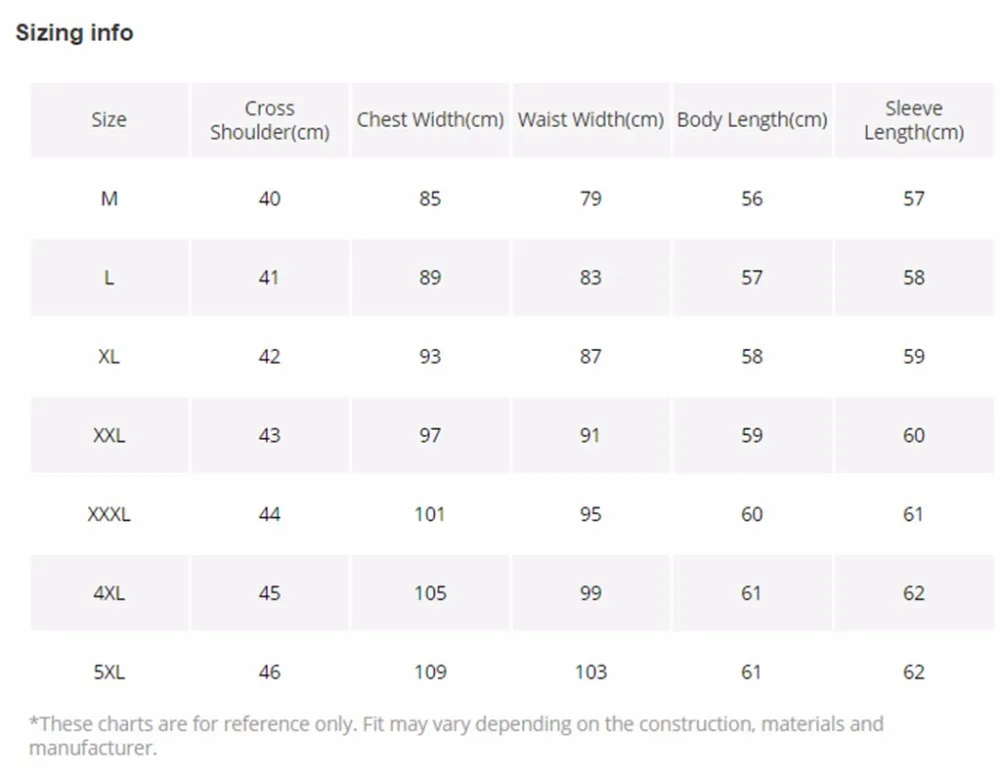This screenshot has width=1000, height=782.
Task: Click the chest width value 85
Action: coord(430,199)
